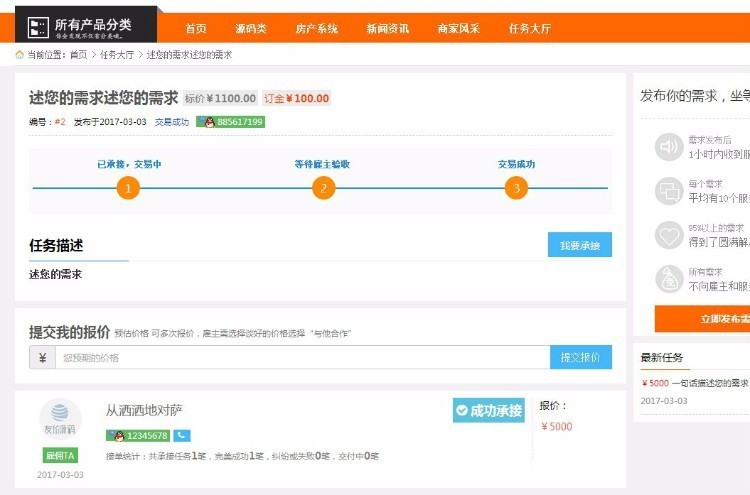Screen dimensions: 750x495
Task: Click the blue phone icon
Action: [x=182, y=436]
